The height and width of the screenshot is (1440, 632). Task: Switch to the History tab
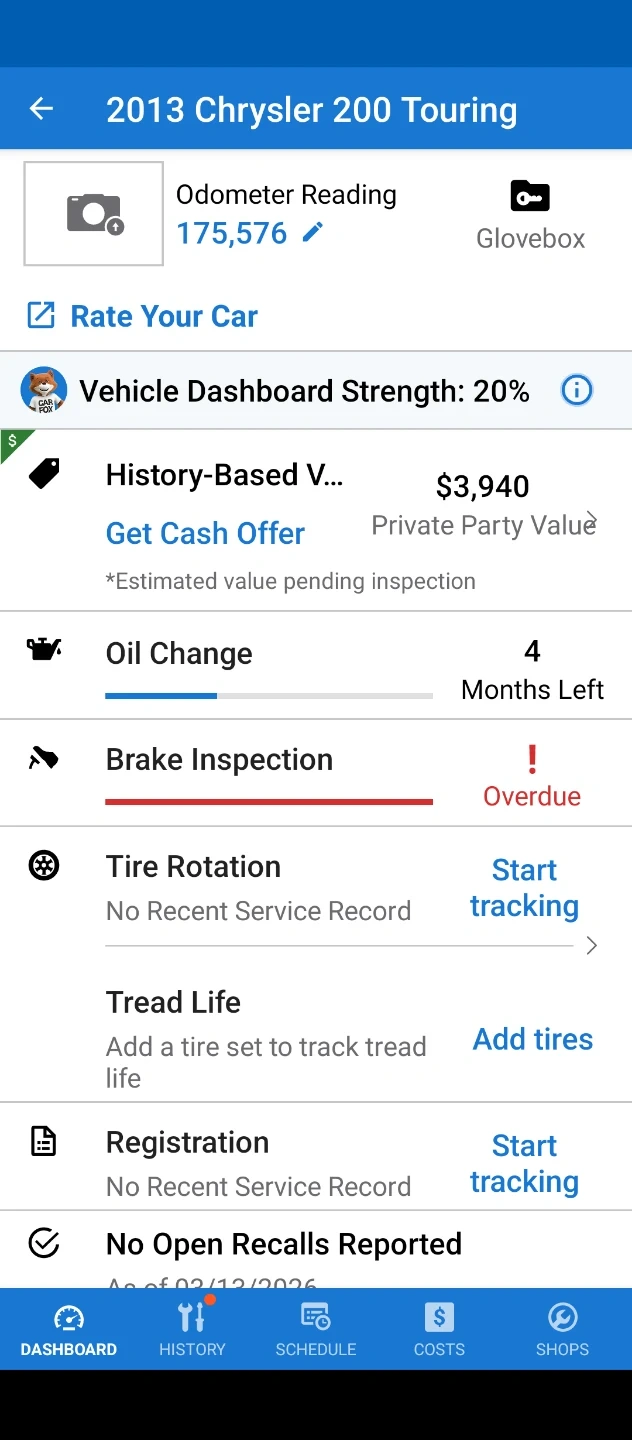192,1328
